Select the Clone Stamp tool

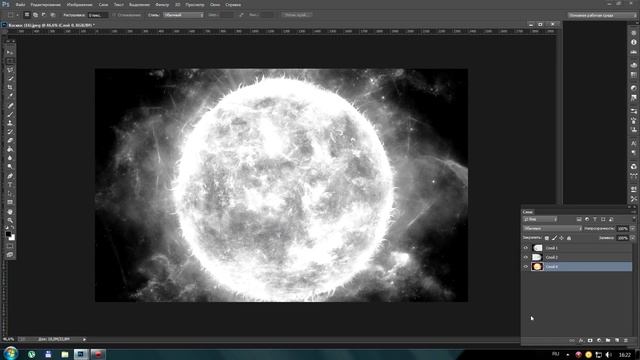click(10, 123)
